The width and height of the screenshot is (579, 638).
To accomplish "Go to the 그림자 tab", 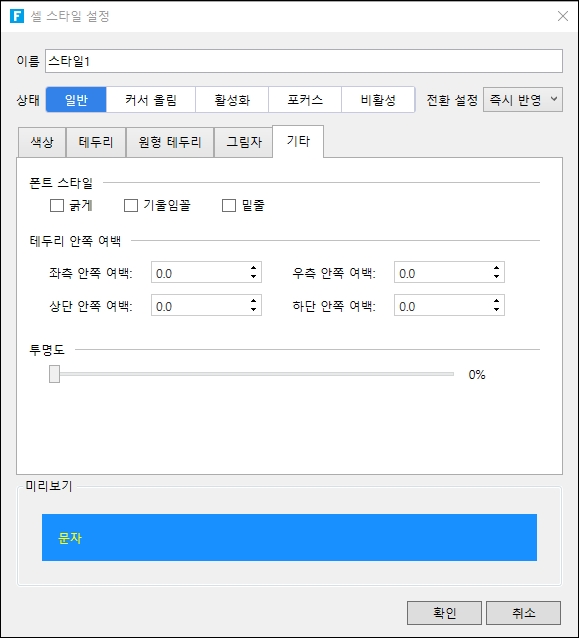I will pyautogui.click(x=243, y=142).
